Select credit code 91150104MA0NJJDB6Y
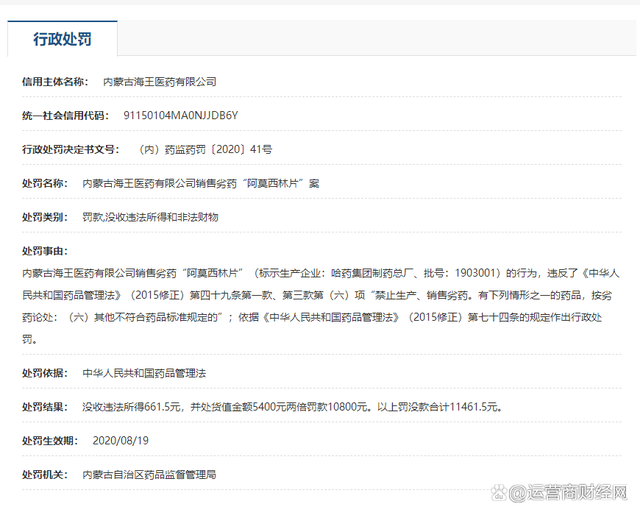Viewport: 640px width, 515px height. pos(180,115)
